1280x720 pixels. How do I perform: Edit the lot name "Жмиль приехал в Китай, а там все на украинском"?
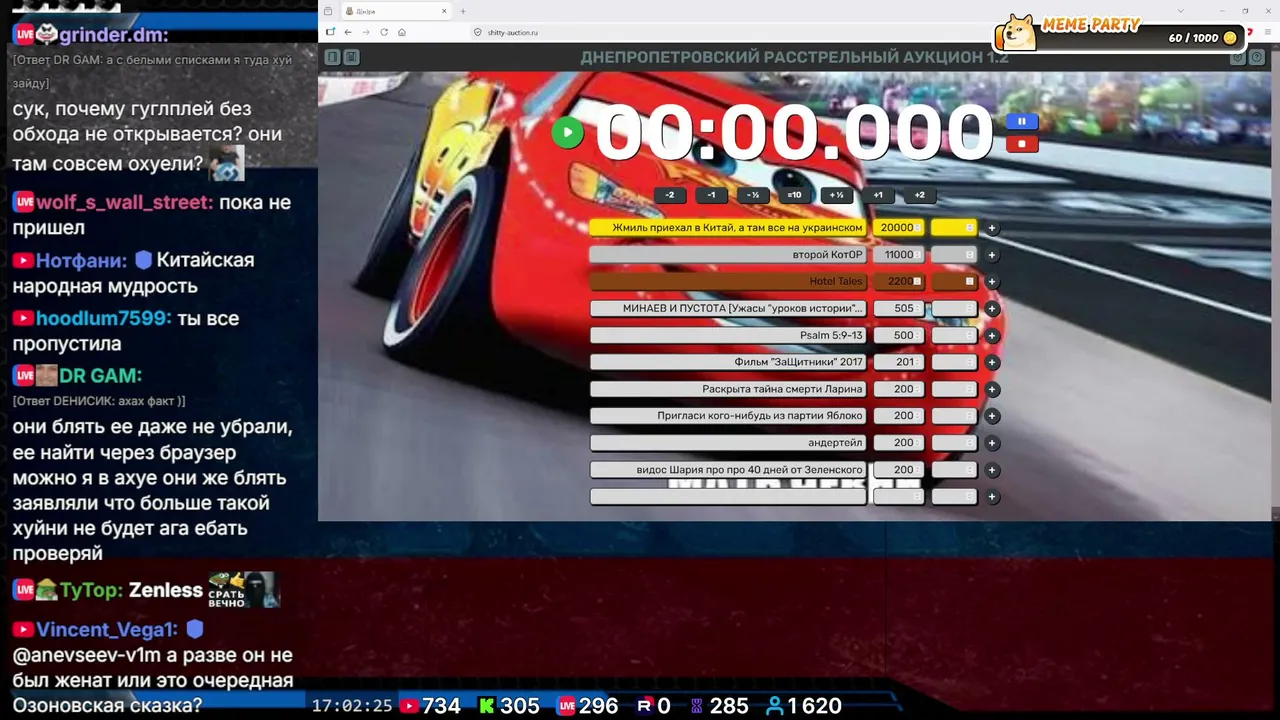pos(728,228)
